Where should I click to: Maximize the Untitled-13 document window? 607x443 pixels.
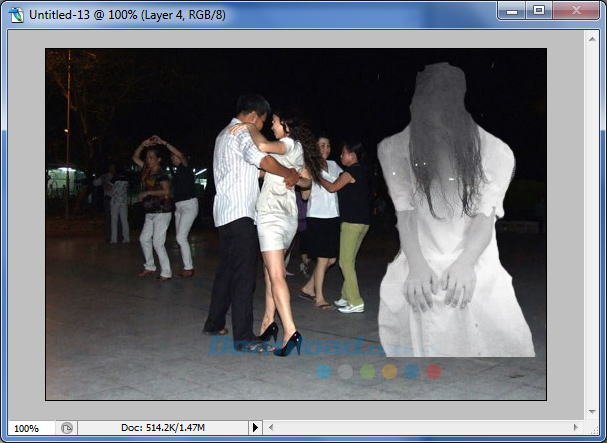click(x=539, y=10)
